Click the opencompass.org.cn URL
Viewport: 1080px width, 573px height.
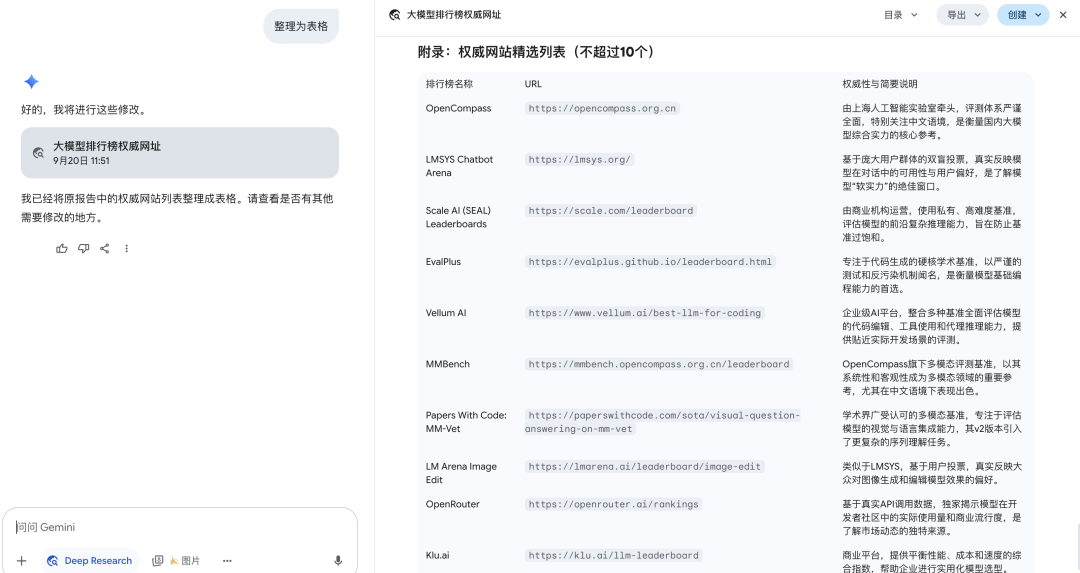[602, 108]
